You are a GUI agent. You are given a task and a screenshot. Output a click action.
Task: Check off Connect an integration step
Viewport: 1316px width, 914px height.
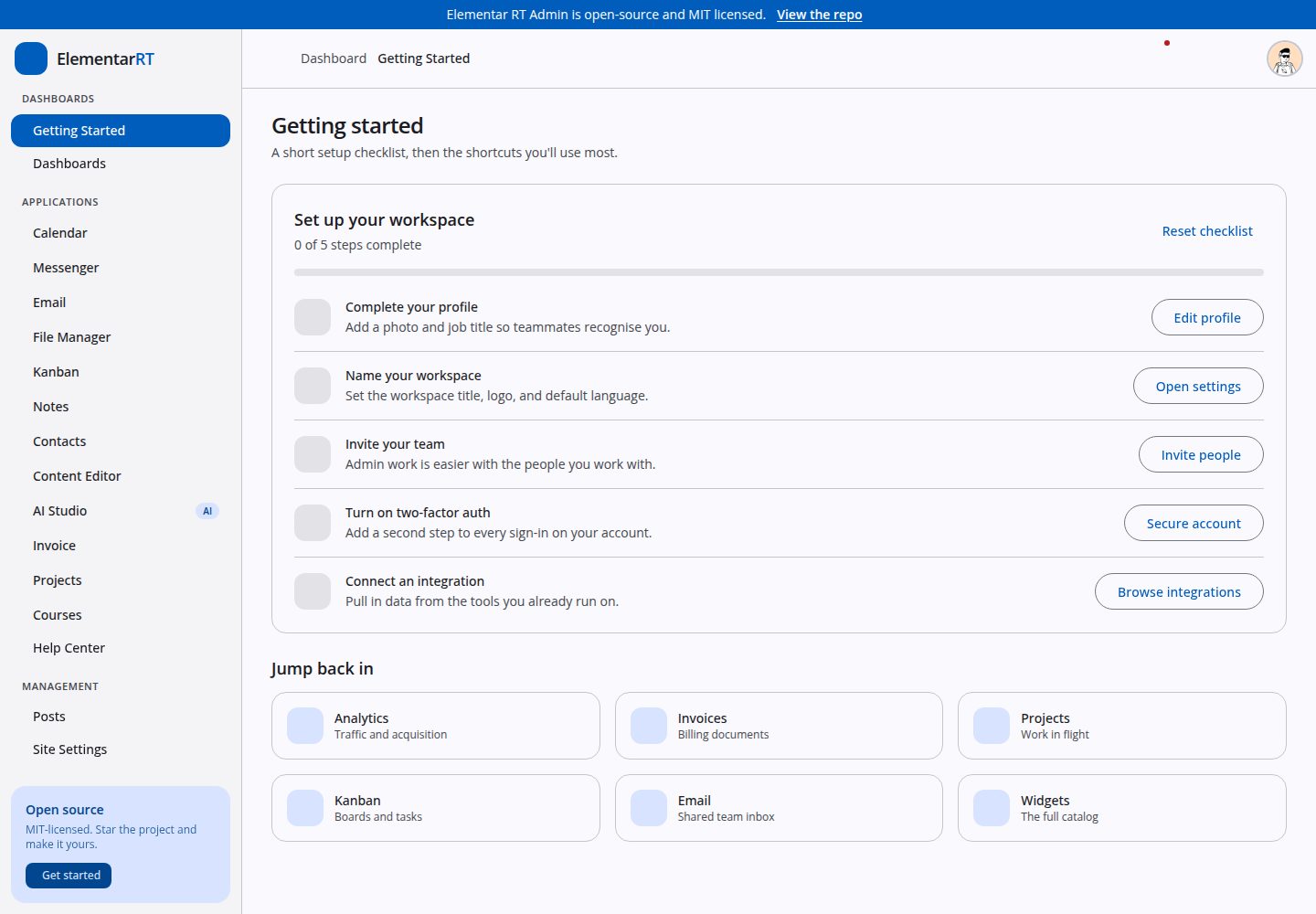[x=313, y=591]
